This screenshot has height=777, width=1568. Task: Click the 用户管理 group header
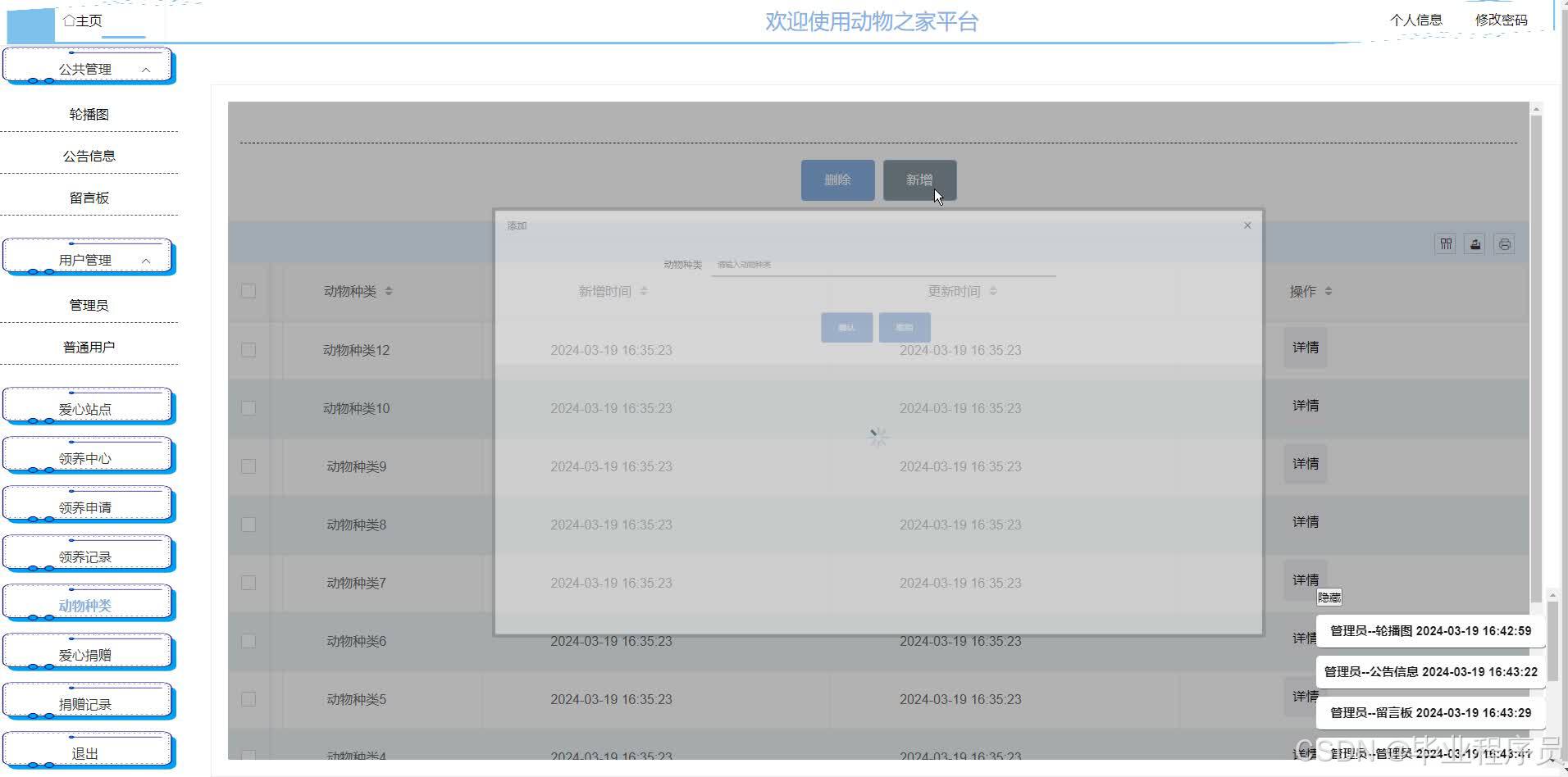(88, 257)
